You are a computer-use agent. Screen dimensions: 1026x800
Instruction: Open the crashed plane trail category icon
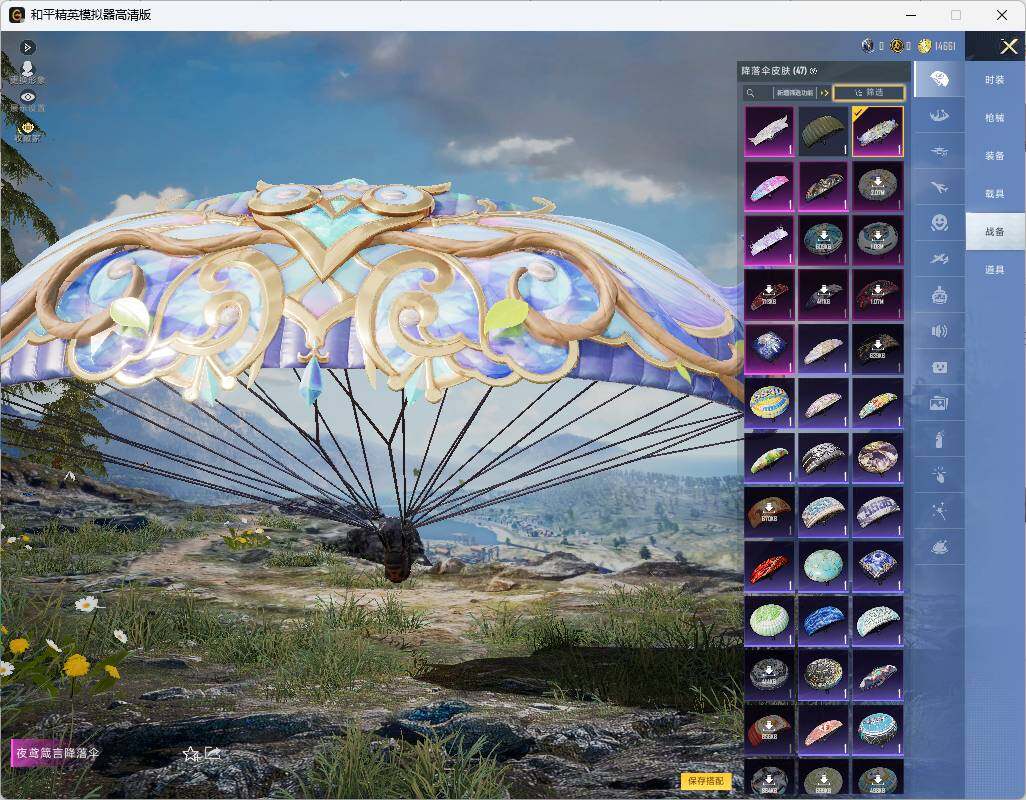939,260
